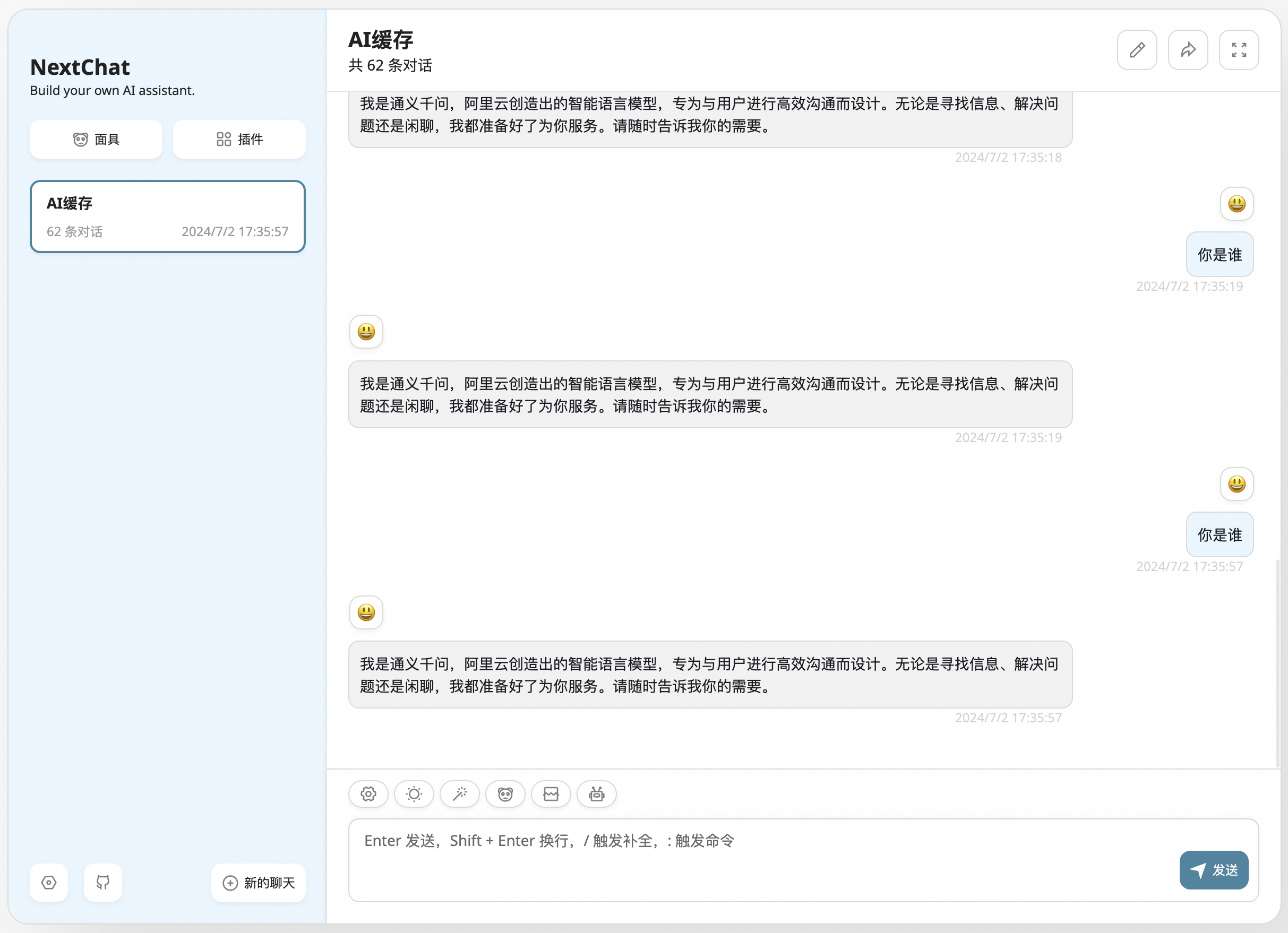Send message with the 发送 button
Image resolution: width=1288 pixels, height=933 pixels.
click(x=1214, y=869)
